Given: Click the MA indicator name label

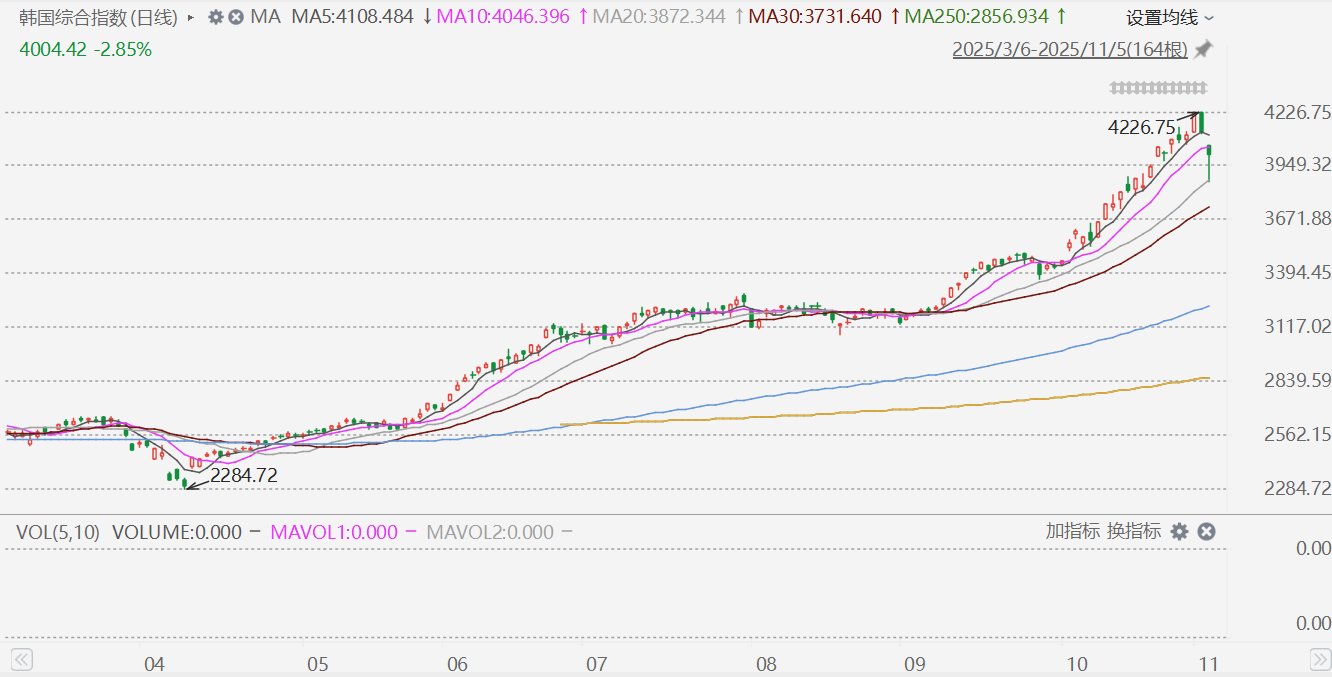Looking at the screenshot, I should (266, 17).
